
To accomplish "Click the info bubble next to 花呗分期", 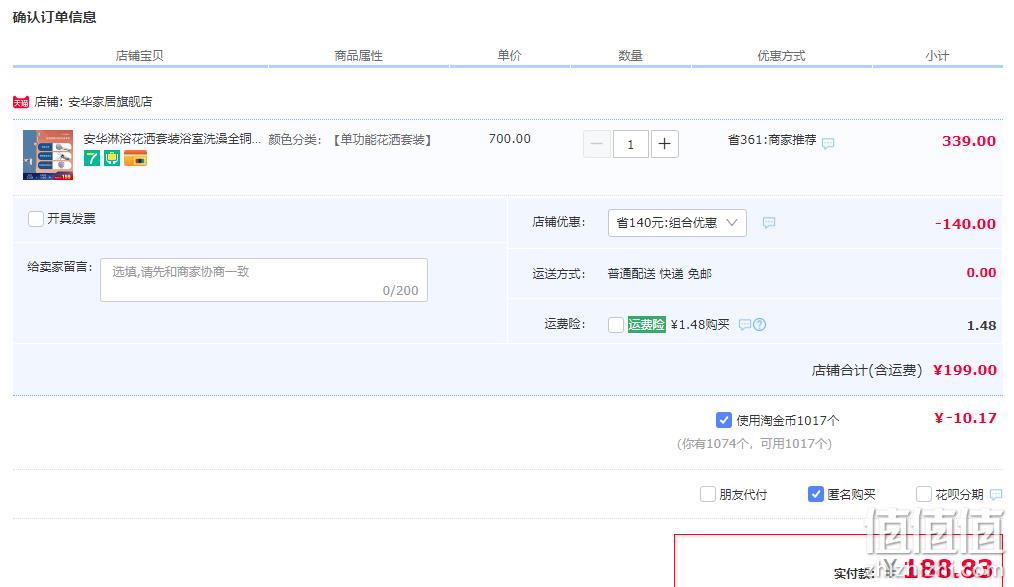I will point(996,495).
